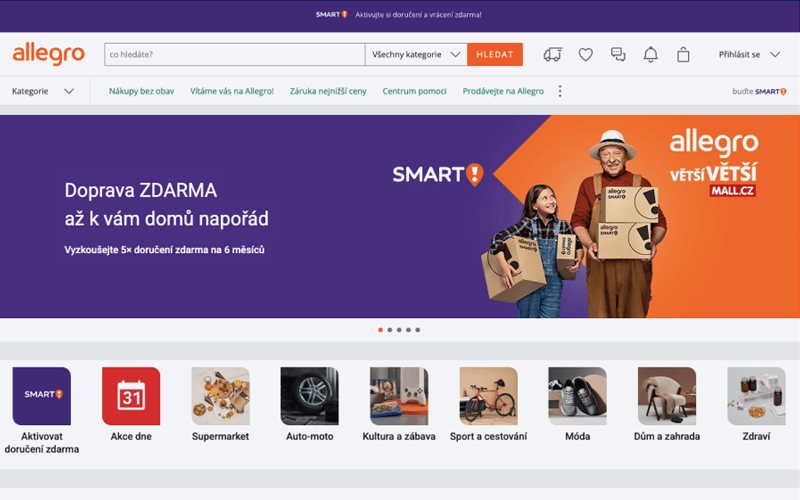Open the three-dot more links menu
Screen dimensions: 800x500
click(560, 91)
